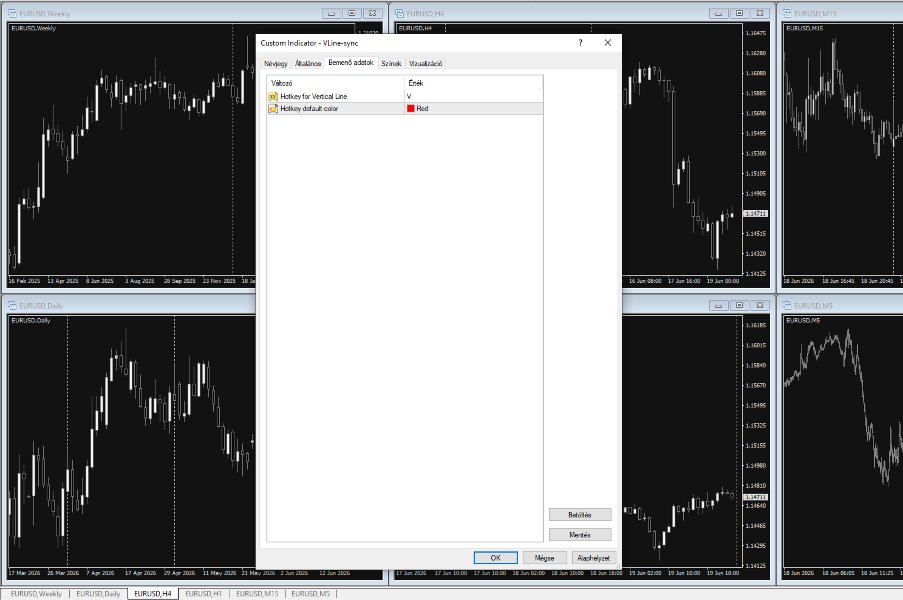The height and width of the screenshot is (600, 903).
Task: Select the Hotkey for Vertical Line row
Action: pos(405,96)
